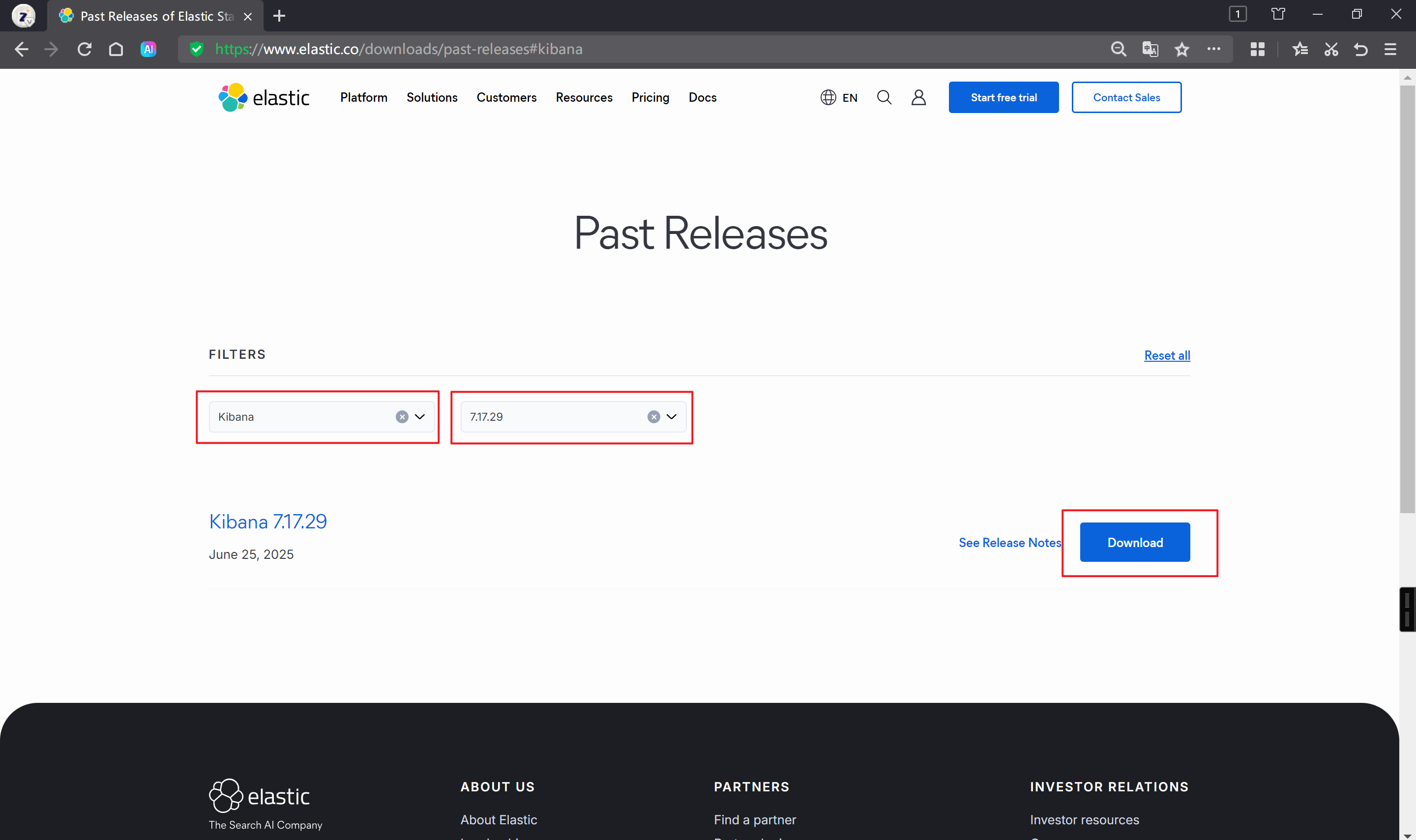Open the browser hamburger menu
Viewport: 1416px width, 840px height.
pyautogui.click(x=1390, y=49)
